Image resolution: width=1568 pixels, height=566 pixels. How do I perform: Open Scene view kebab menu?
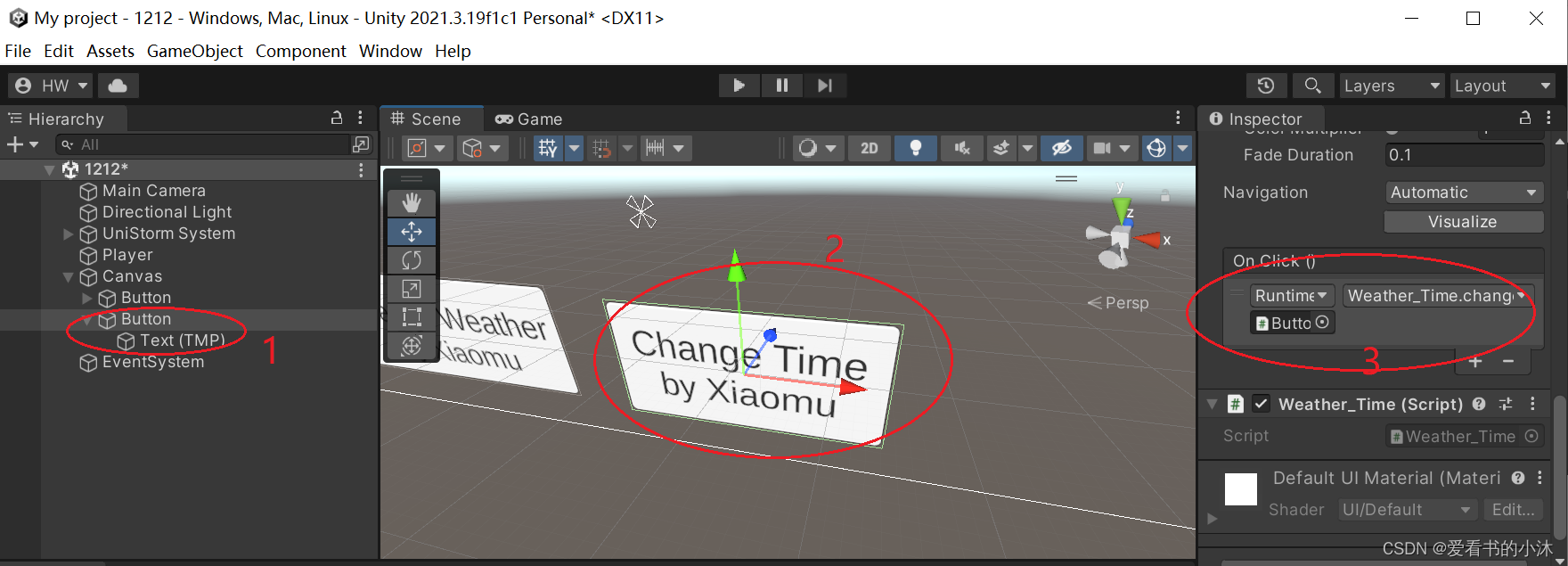click(x=1178, y=118)
